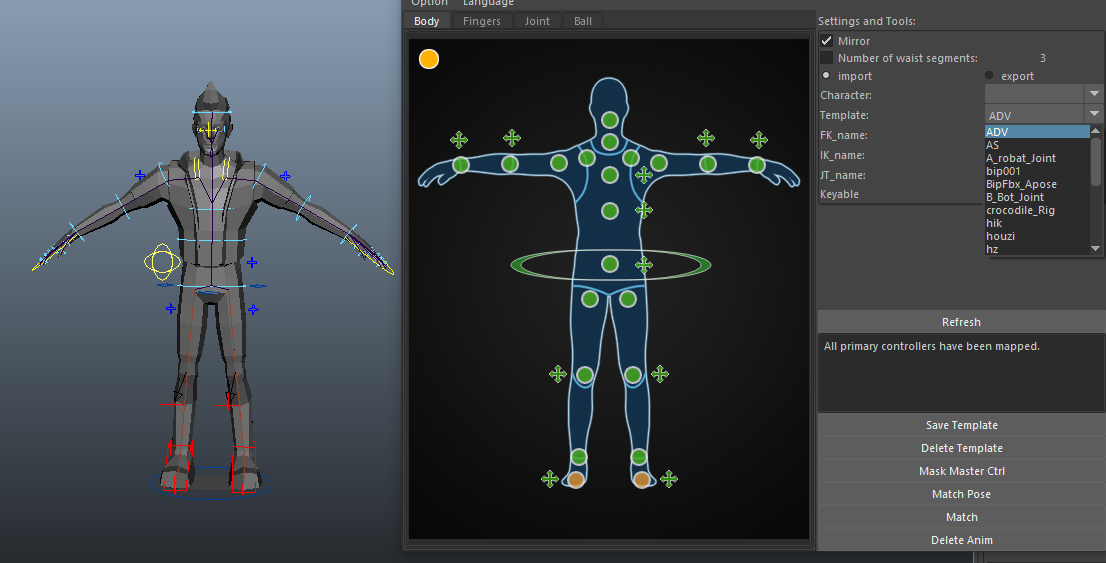Click the move-arrows icon beside the chest circle
1106x563 pixels.
pos(643,174)
